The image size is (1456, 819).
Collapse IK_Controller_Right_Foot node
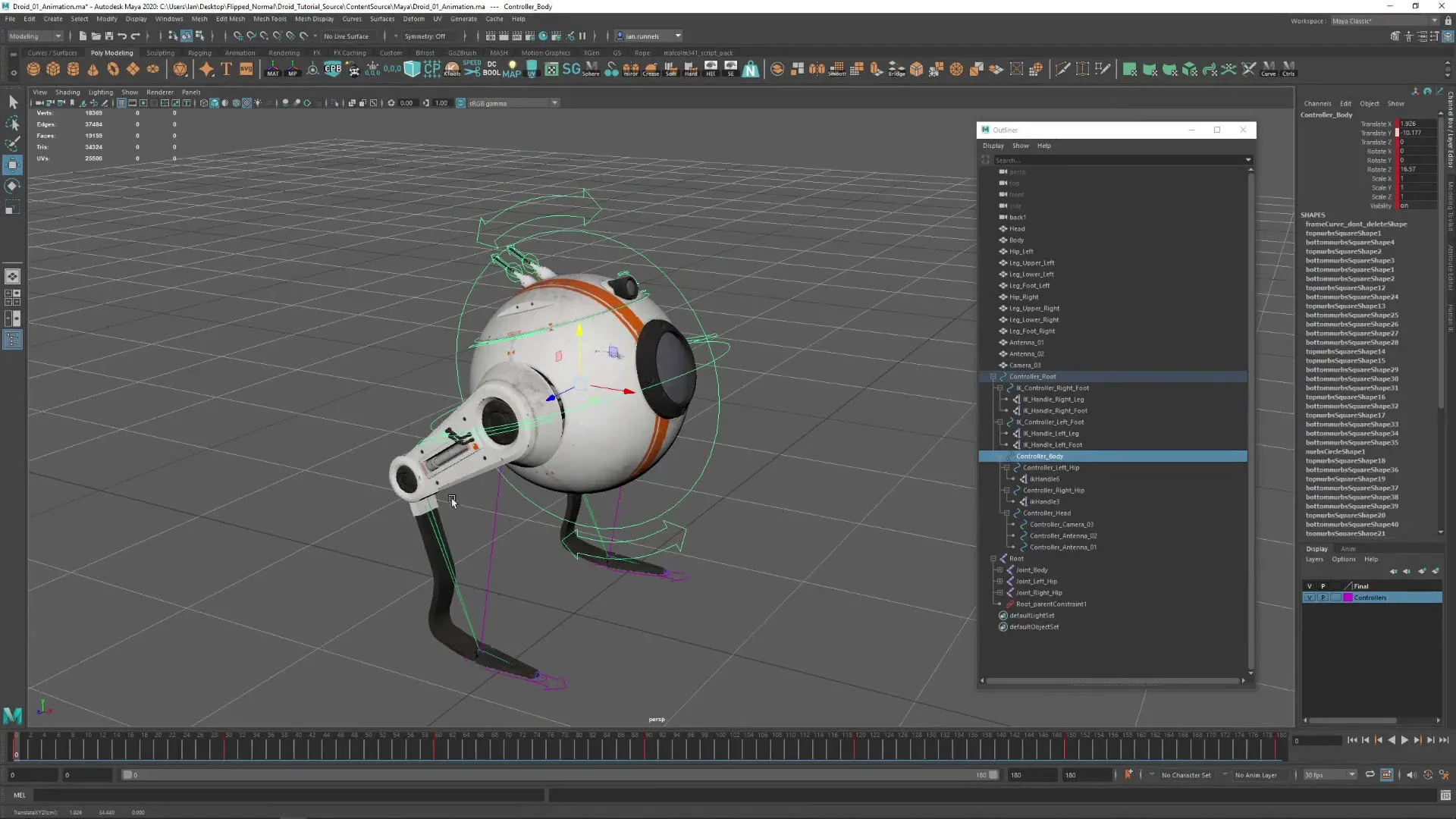tap(999, 388)
